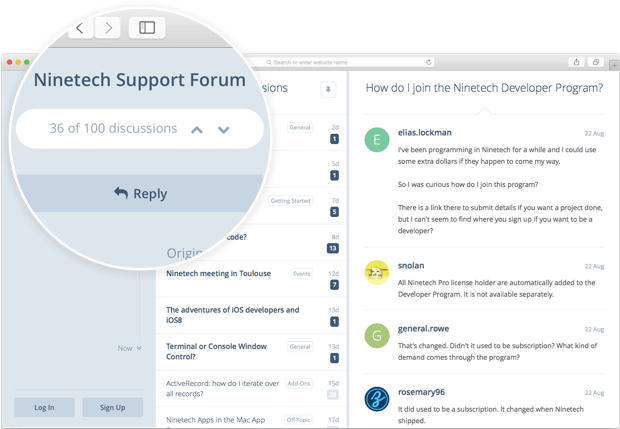The image size is (620, 429).
Task: Click the browser forward arrow button
Action: pyautogui.click(x=108, y=27)
